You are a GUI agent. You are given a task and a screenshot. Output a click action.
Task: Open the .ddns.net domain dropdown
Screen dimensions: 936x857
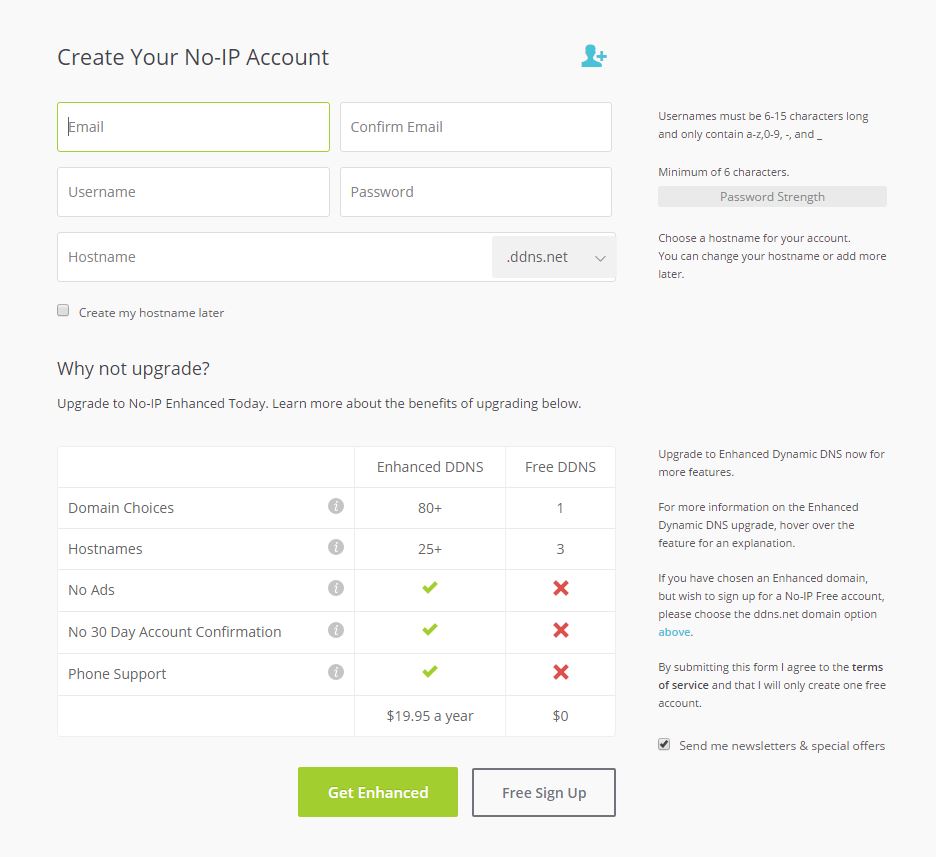(554, 257)
